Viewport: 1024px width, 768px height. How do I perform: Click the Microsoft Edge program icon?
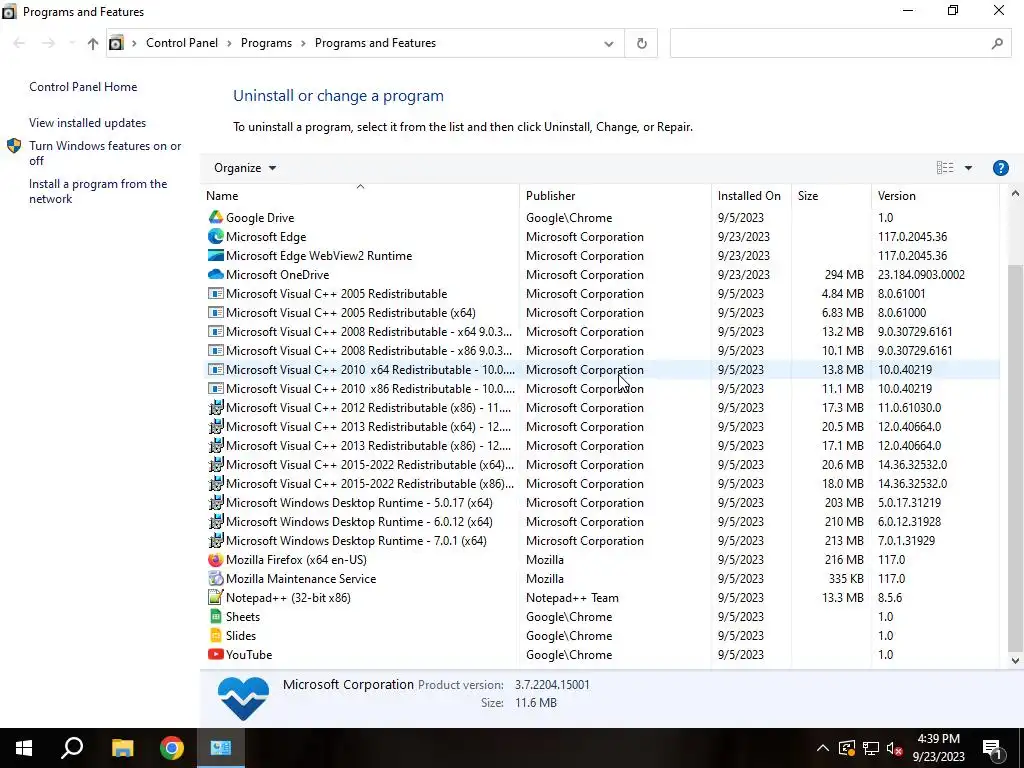[216, 236]
